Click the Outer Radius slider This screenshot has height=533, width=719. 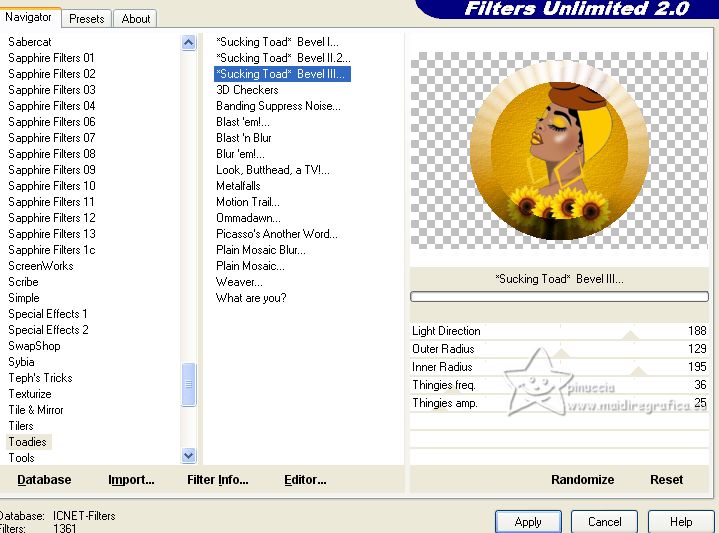coord(559,349)
